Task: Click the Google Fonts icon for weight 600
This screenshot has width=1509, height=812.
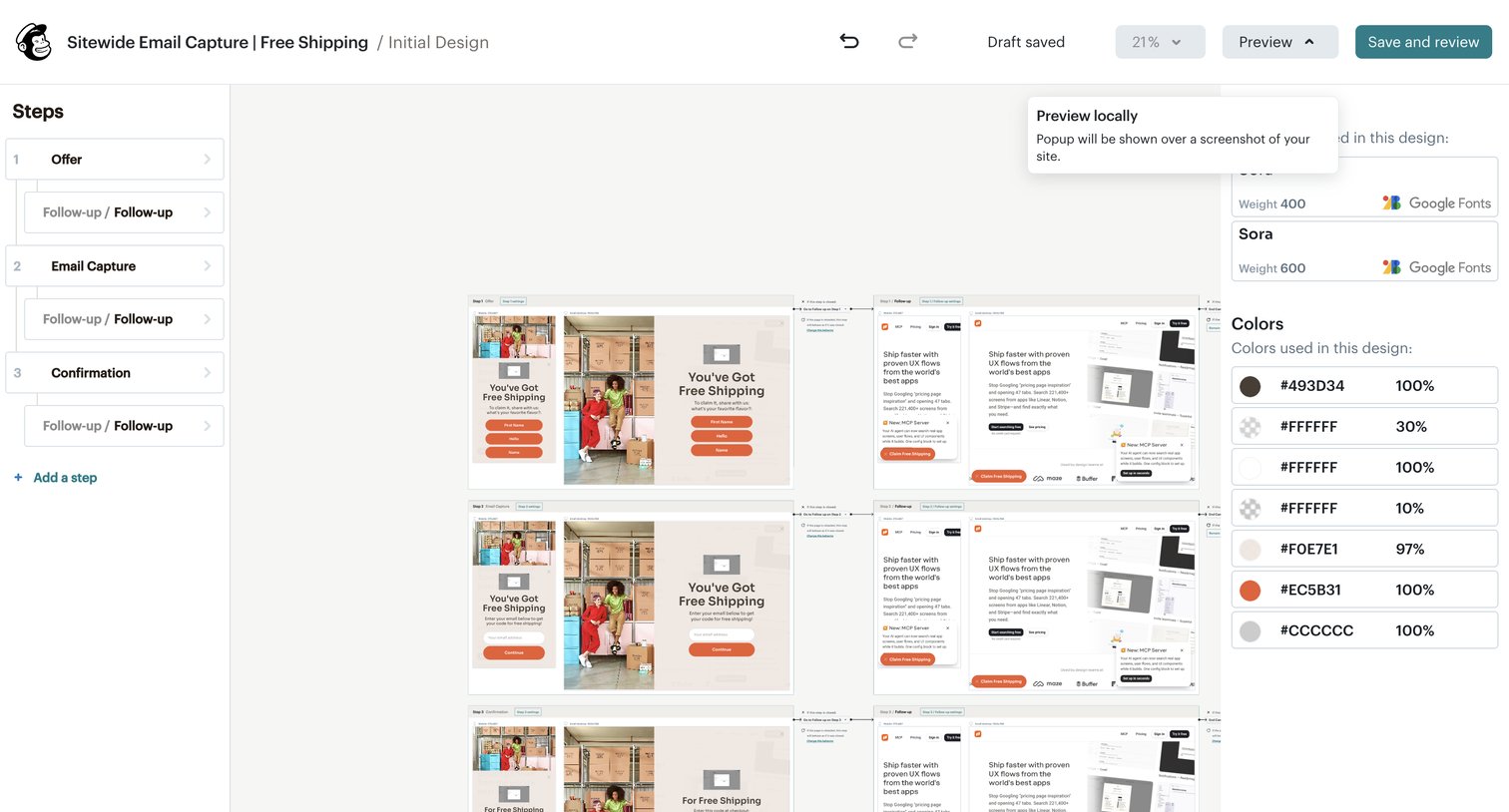Action: (1391, 266)
